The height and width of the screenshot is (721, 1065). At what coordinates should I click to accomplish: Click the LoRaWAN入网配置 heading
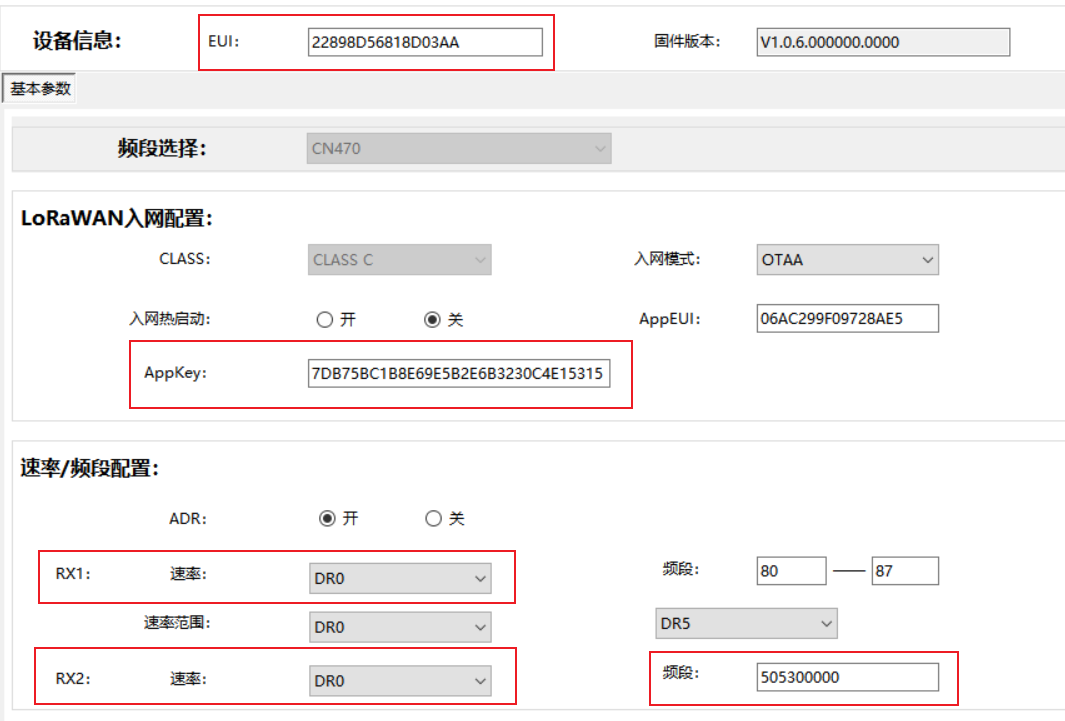117,219
